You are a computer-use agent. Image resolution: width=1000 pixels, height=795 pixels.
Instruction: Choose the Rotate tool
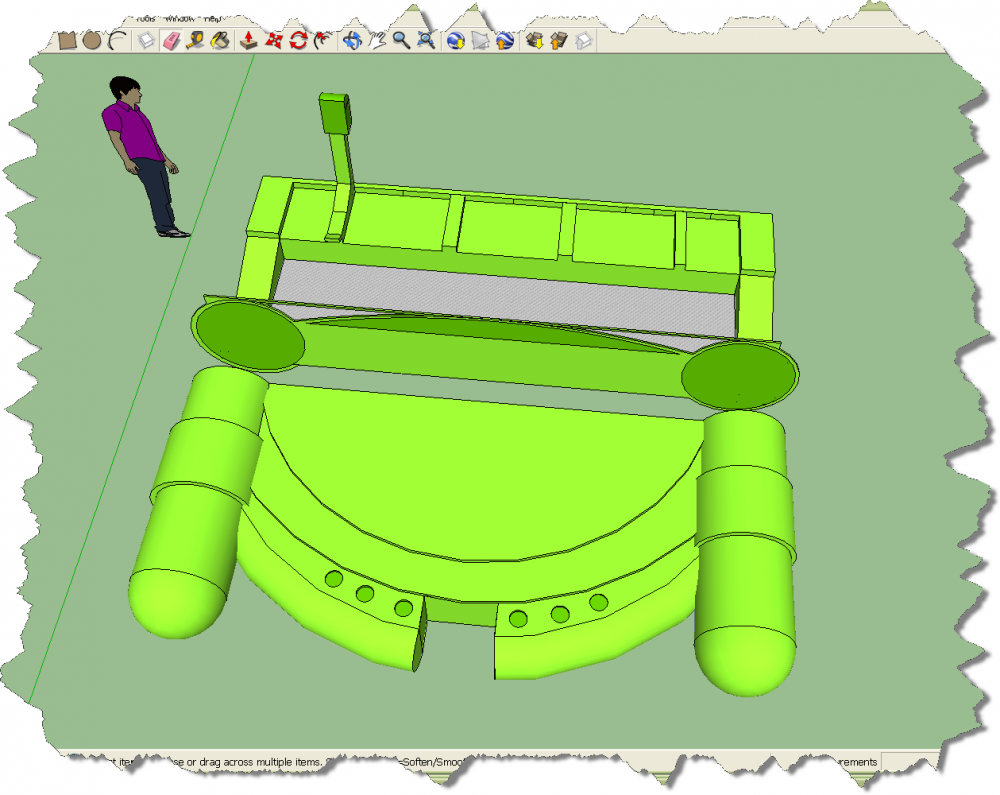pos(298,41)
